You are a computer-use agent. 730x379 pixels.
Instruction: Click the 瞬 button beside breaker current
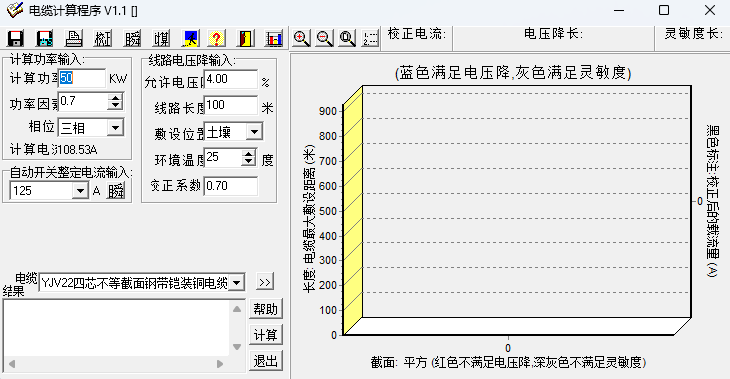click(x=116, y=190)
